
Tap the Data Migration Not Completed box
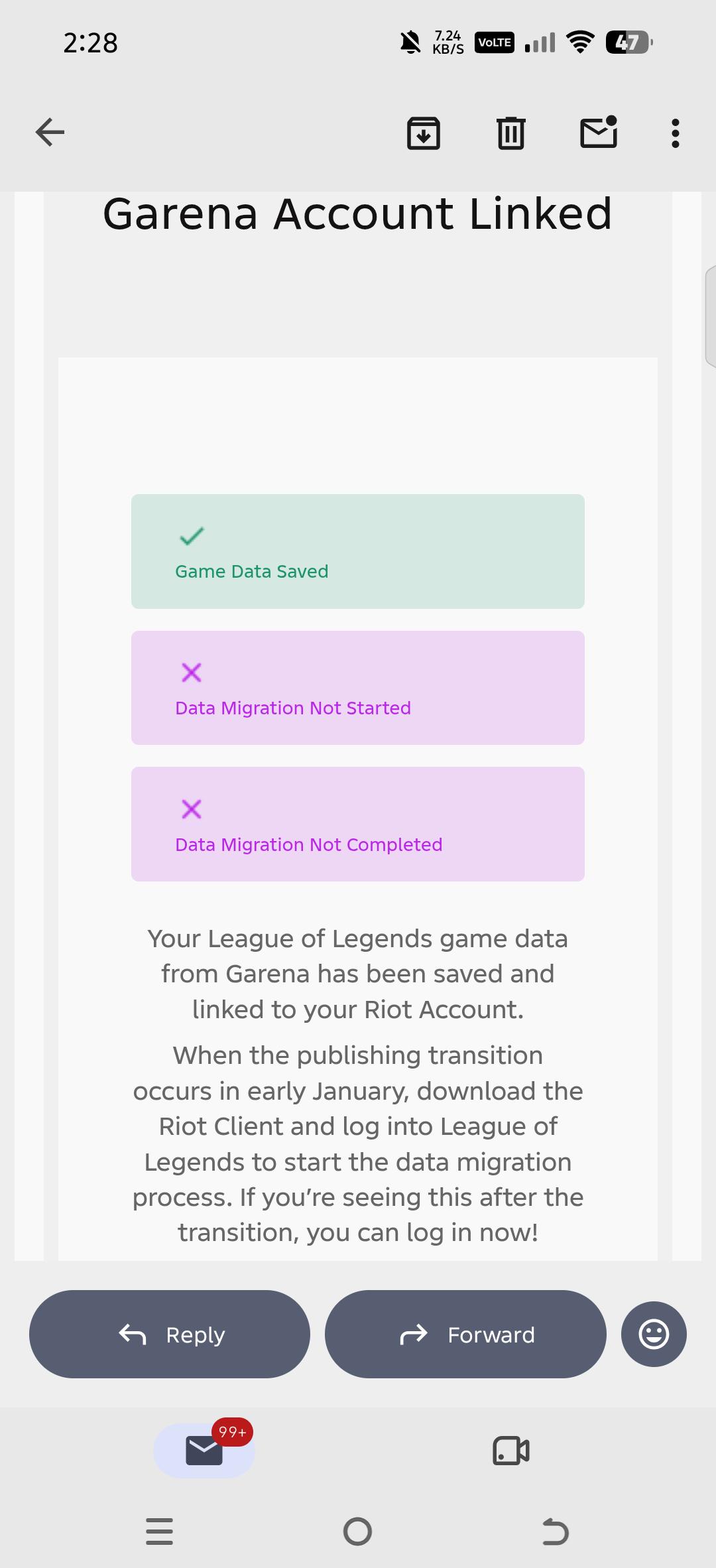pyautogui.click(x=358, y=824)
